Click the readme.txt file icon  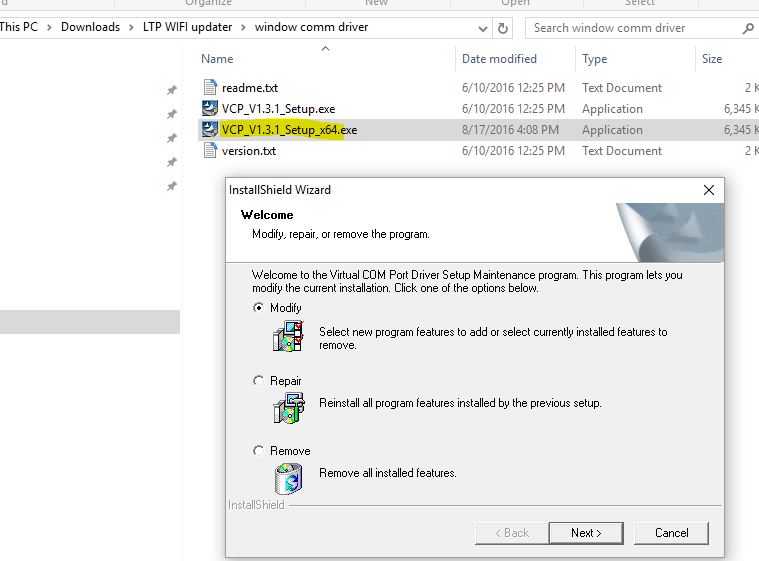point(210,88)
